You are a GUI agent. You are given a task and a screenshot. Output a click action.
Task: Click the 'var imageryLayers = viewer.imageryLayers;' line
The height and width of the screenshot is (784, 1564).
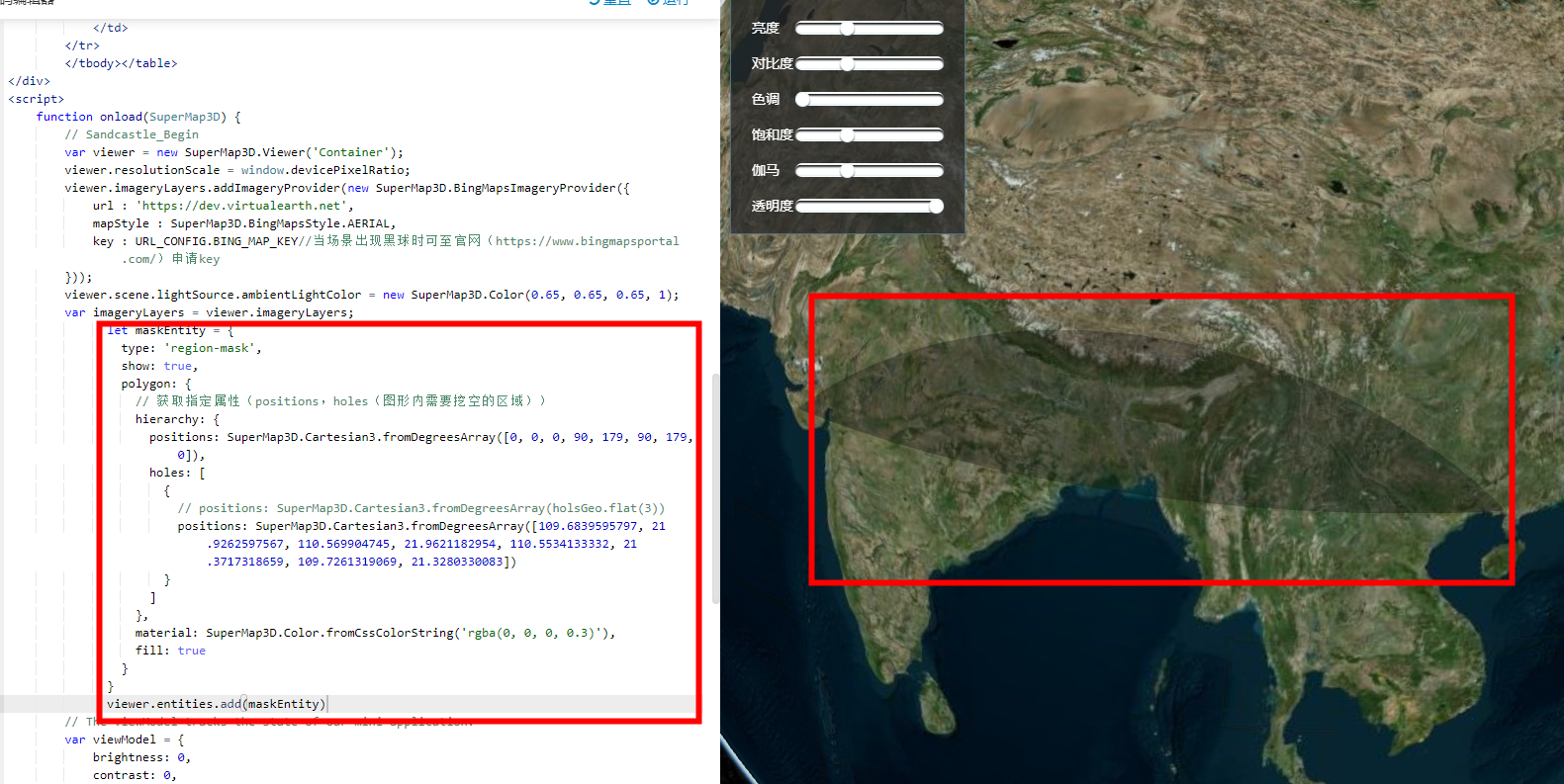pyautogui.click(x=210, y=312)
